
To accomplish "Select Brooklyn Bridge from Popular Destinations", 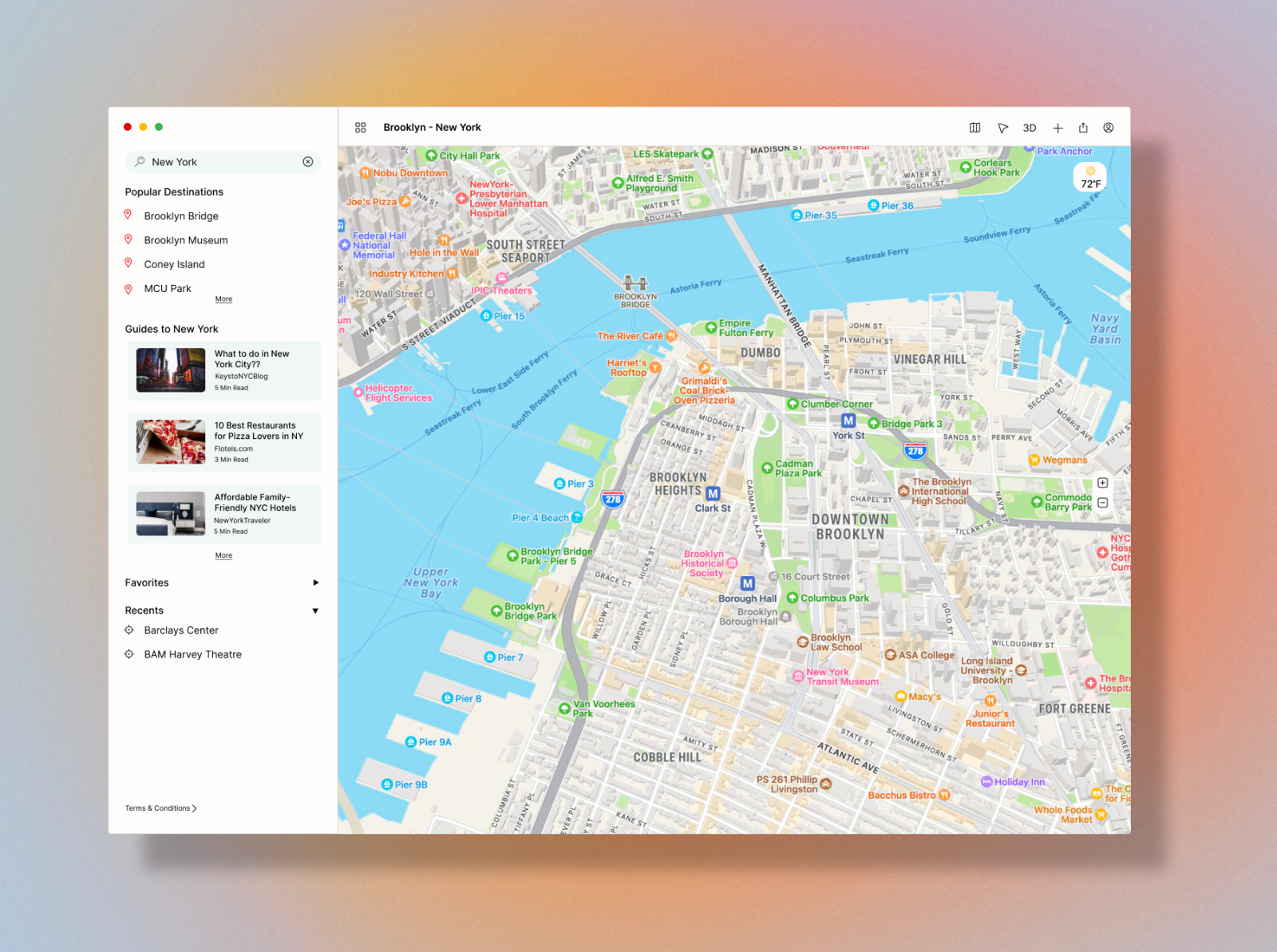I will 180,215.
